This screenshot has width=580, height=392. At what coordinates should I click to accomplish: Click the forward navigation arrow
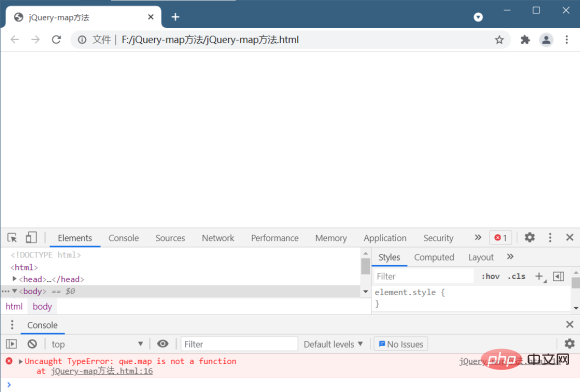[x=36, y=40]
